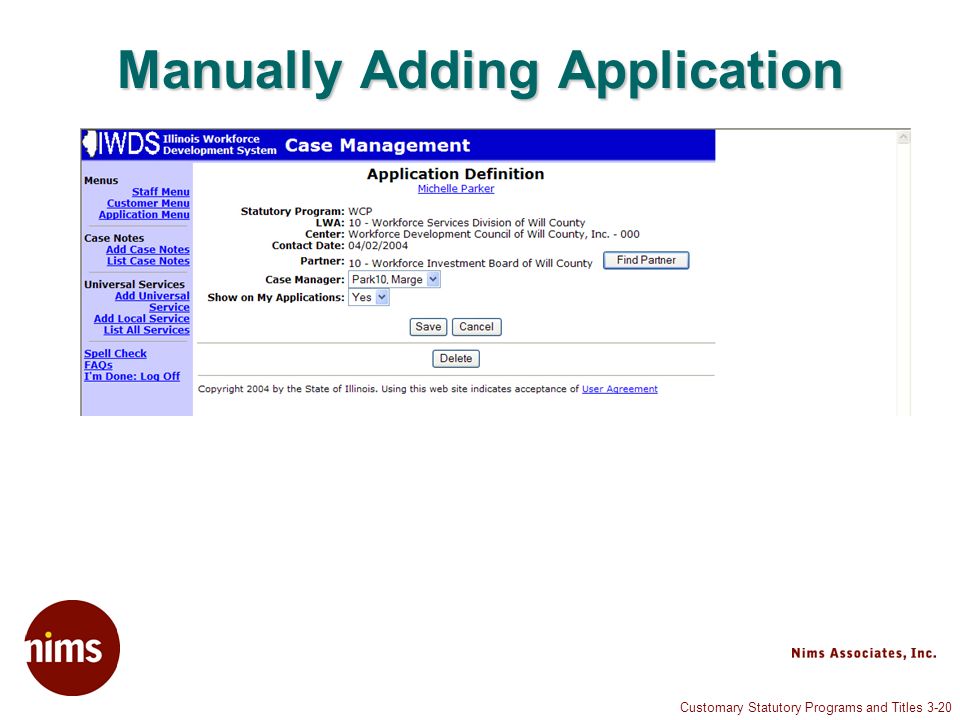Click the '10 - Workforce Investment Board' partner text
The image size is (960, 720).
pos(470,263)
